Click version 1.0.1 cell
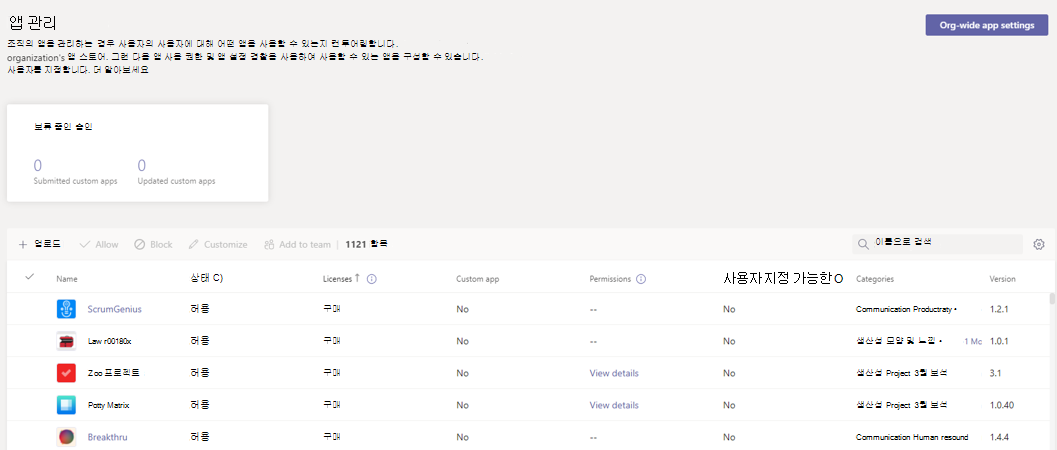 coord(1000,342)
